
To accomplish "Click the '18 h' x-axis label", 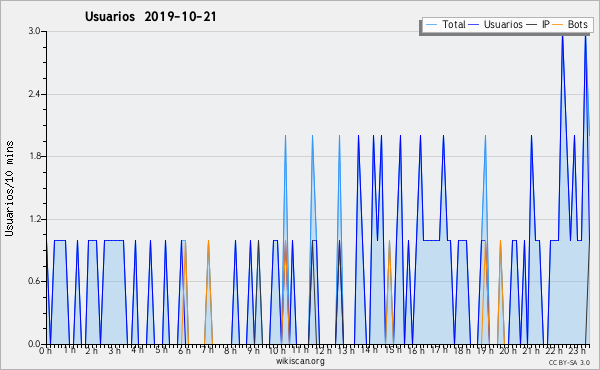I will click(462, 350).
